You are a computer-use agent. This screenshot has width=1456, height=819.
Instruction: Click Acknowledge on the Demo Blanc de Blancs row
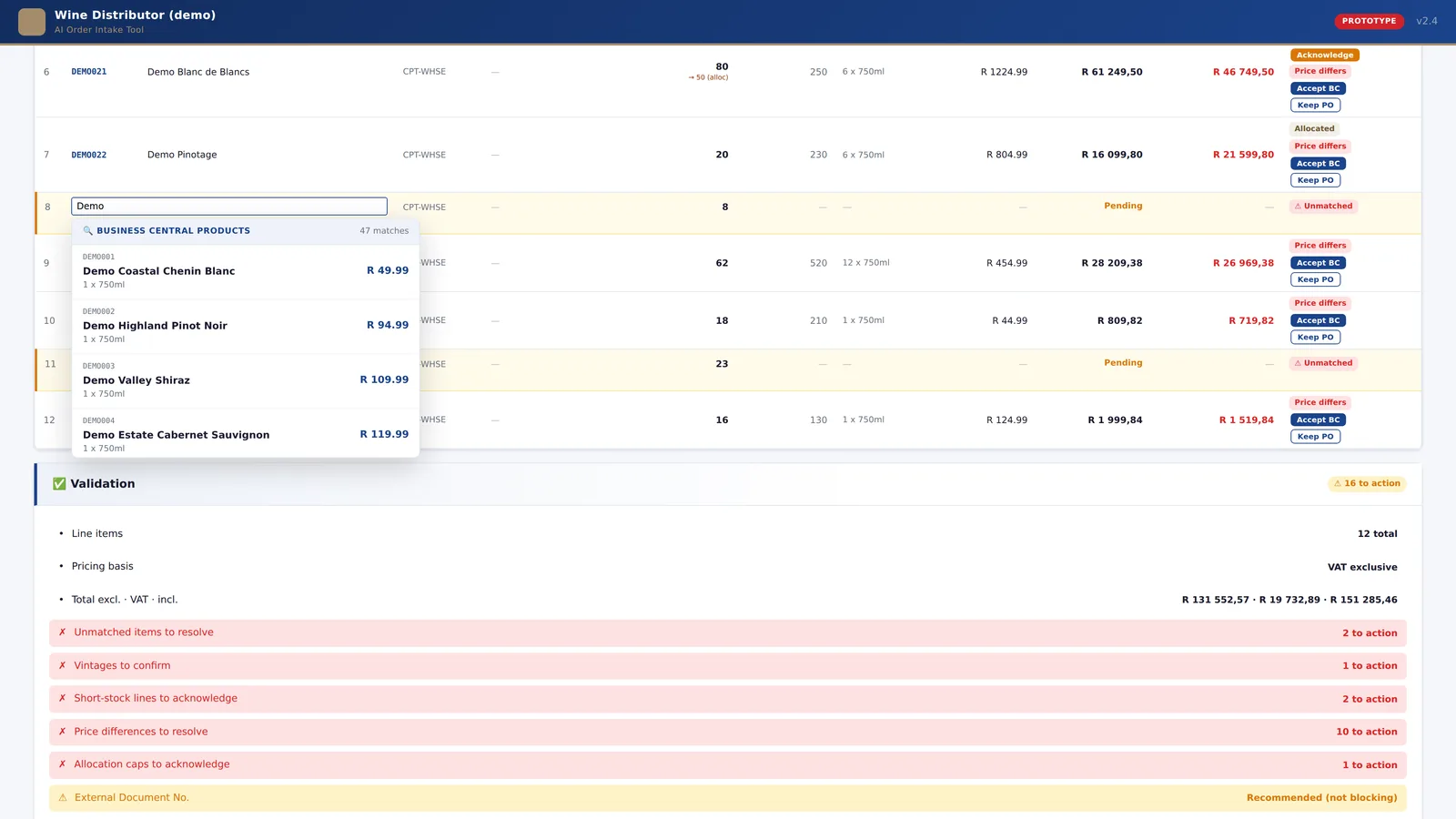1325,56
